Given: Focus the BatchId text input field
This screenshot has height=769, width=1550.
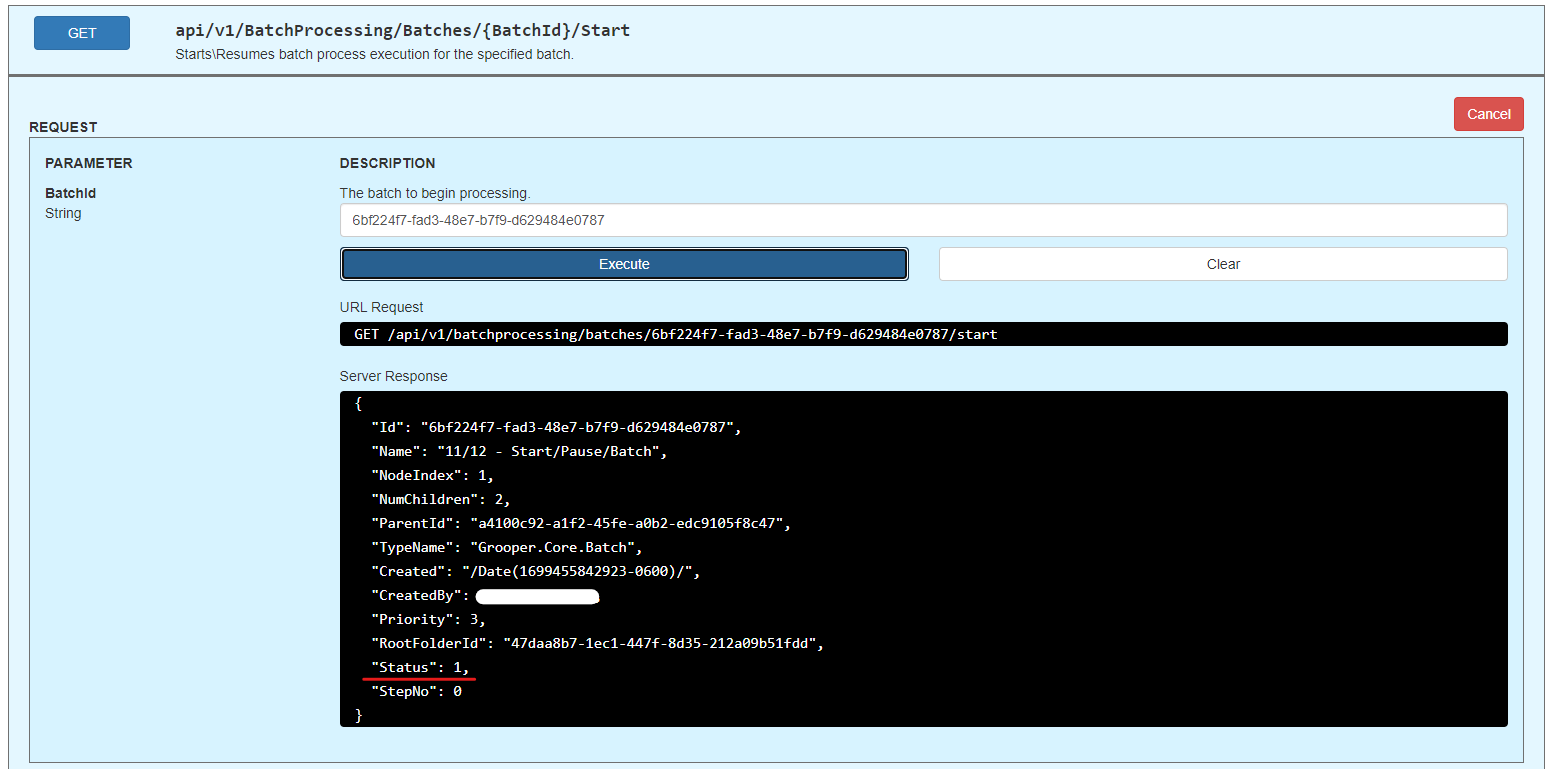Looking at the screenshot, I should pos(922,220).
